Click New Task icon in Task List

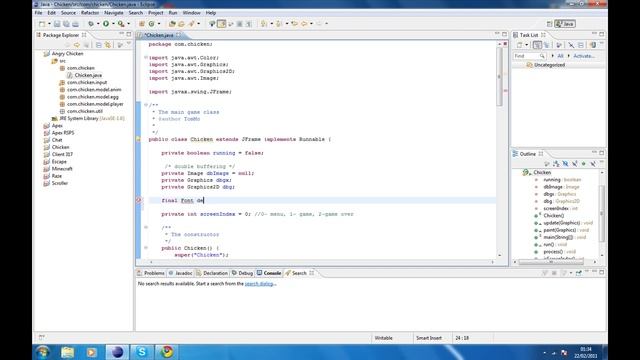[x=520, y=45]
